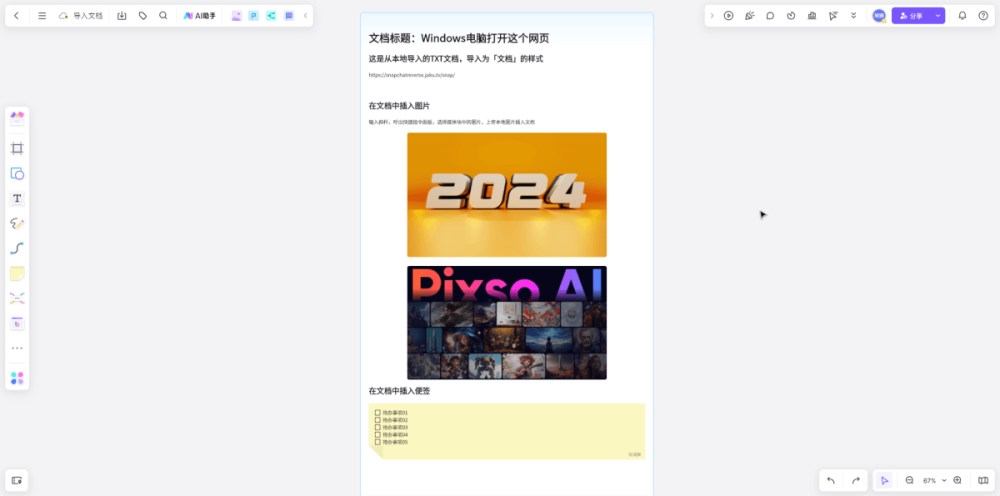The width and height of the screenshot is (1000, 496).
Task: Check the 待办事项01 checkbox
Action: tap(378, 412)
